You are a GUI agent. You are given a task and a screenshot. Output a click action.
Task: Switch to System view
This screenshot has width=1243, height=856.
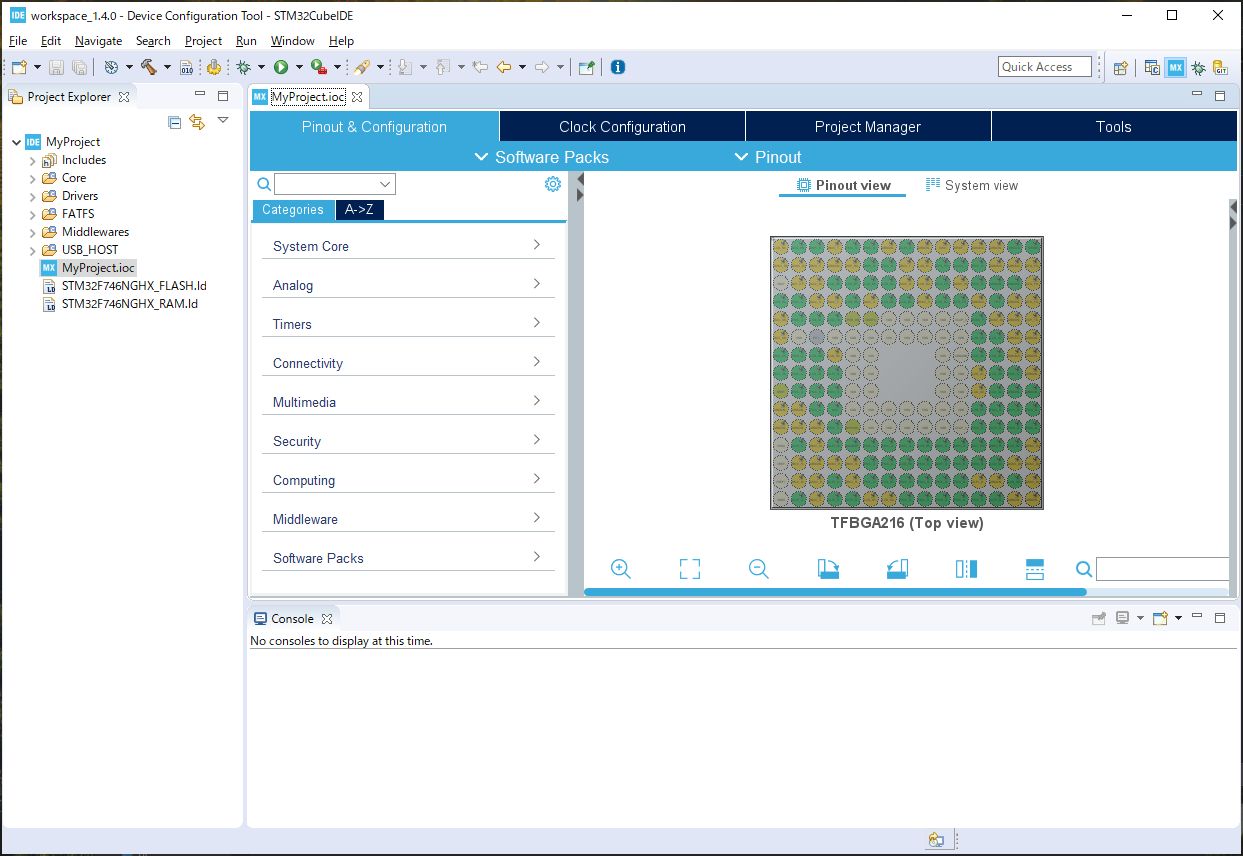(x=972, y=185)
